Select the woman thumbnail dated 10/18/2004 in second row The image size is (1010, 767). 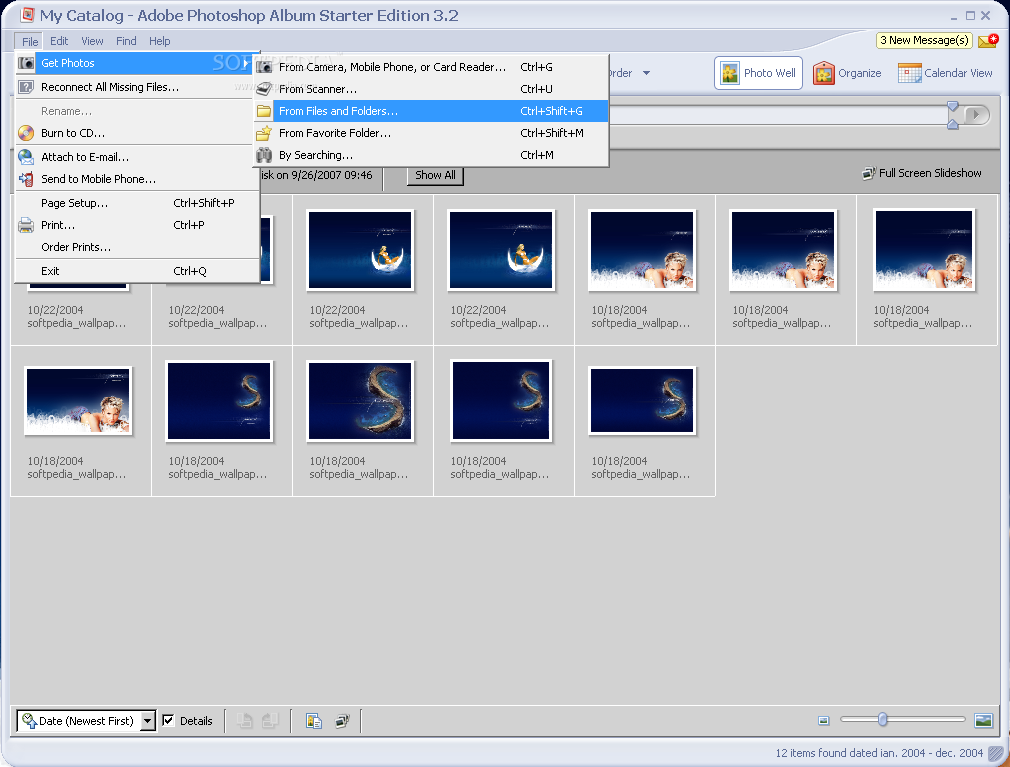click(78, 401)
